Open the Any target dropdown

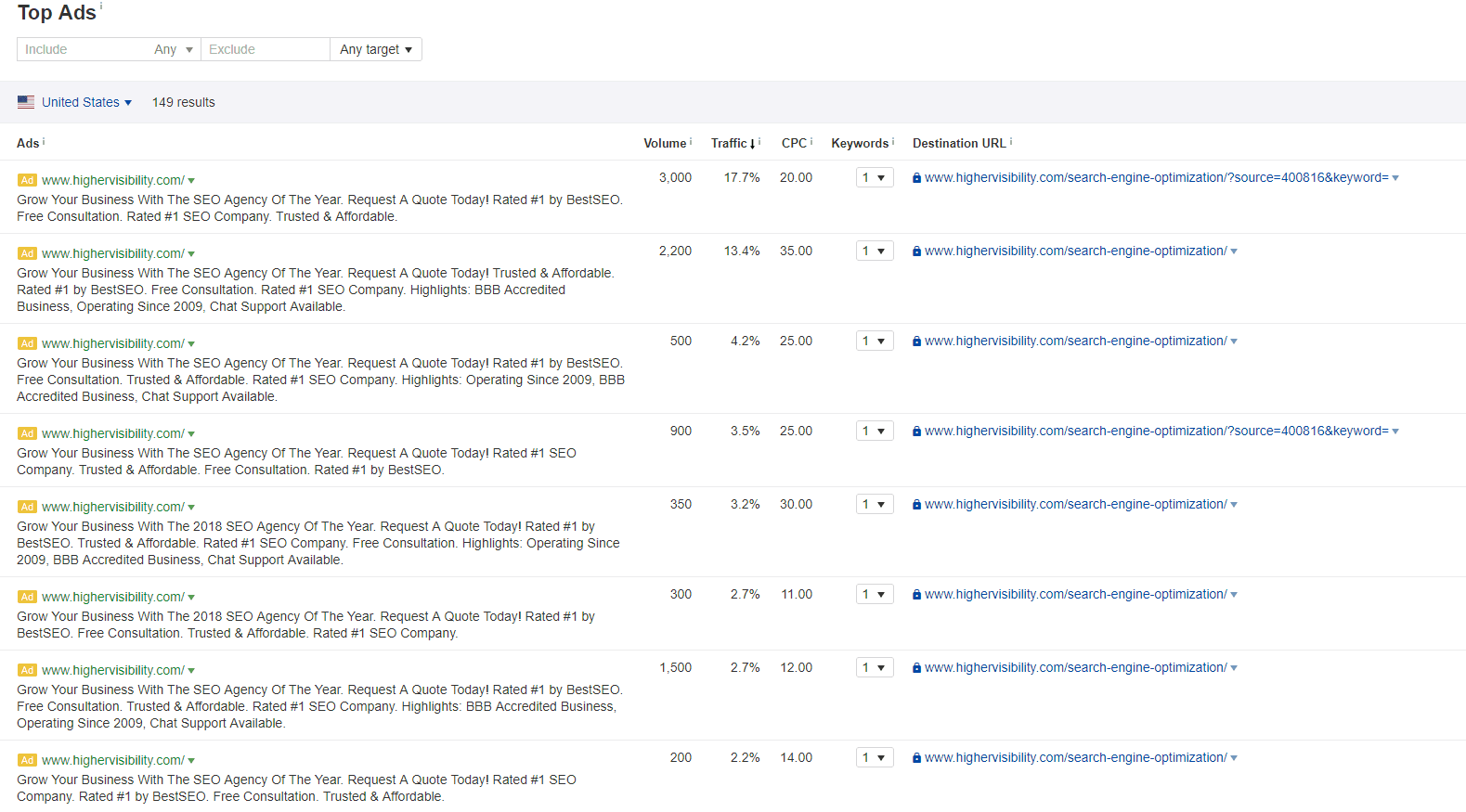click(x=376, y=49)
